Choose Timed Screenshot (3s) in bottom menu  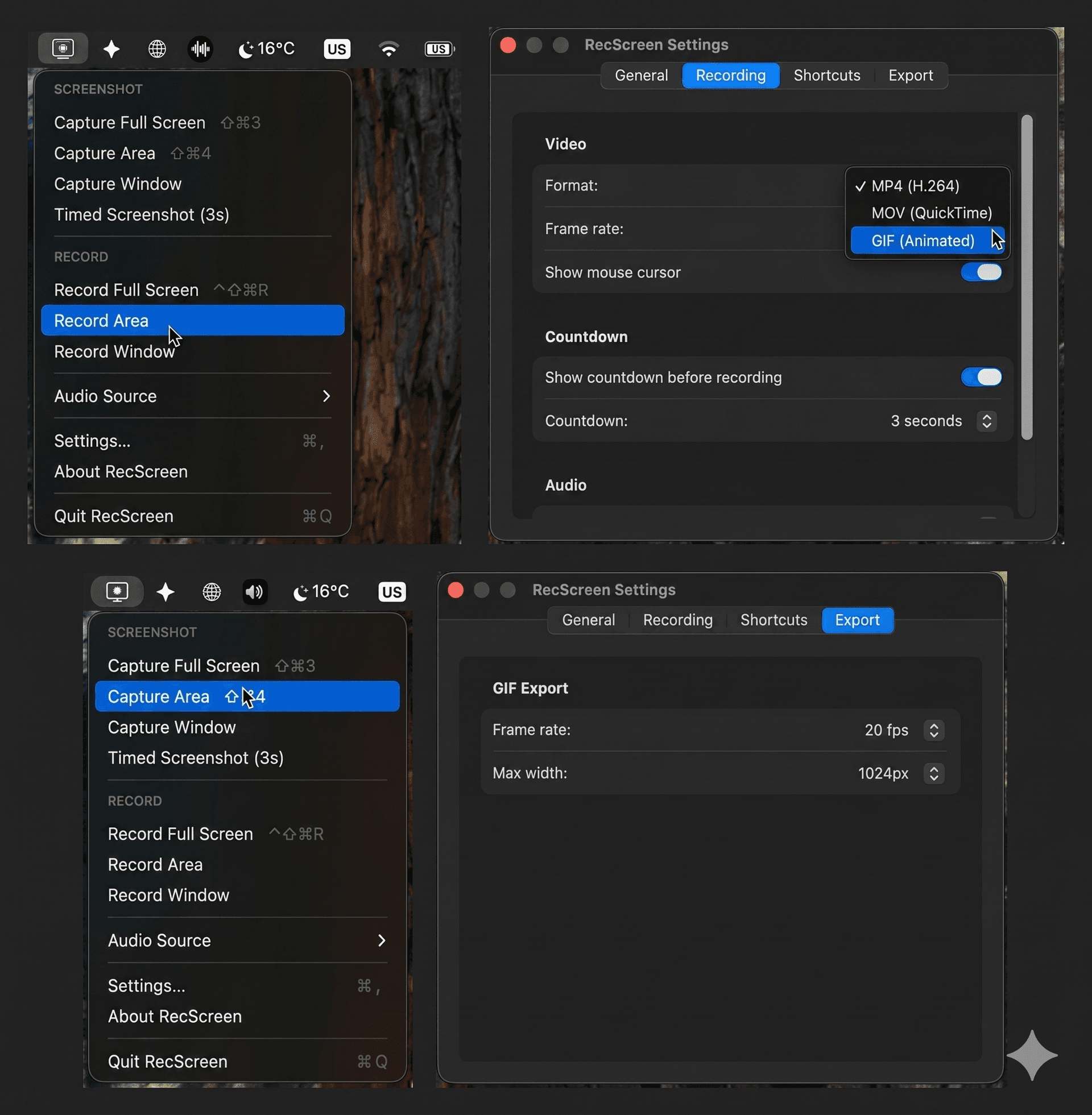247,758
